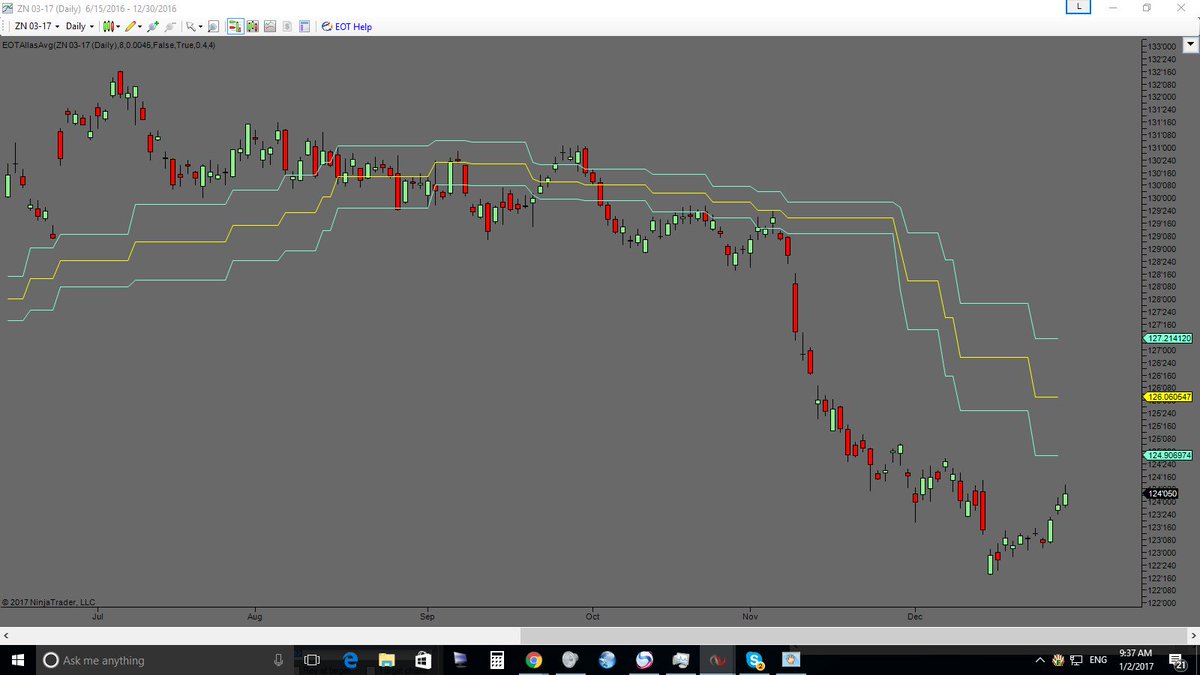Click the NinjaTrader chart window icon
The height and width of the screenshot is (675, 1200).
pos(8,8)
